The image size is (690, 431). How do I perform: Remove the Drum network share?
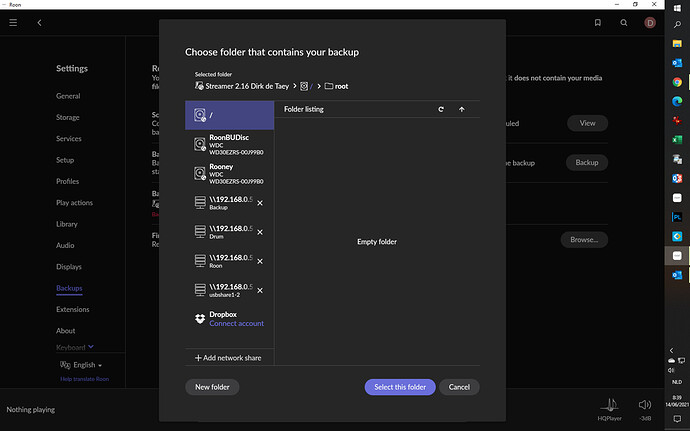pos(260,232)
